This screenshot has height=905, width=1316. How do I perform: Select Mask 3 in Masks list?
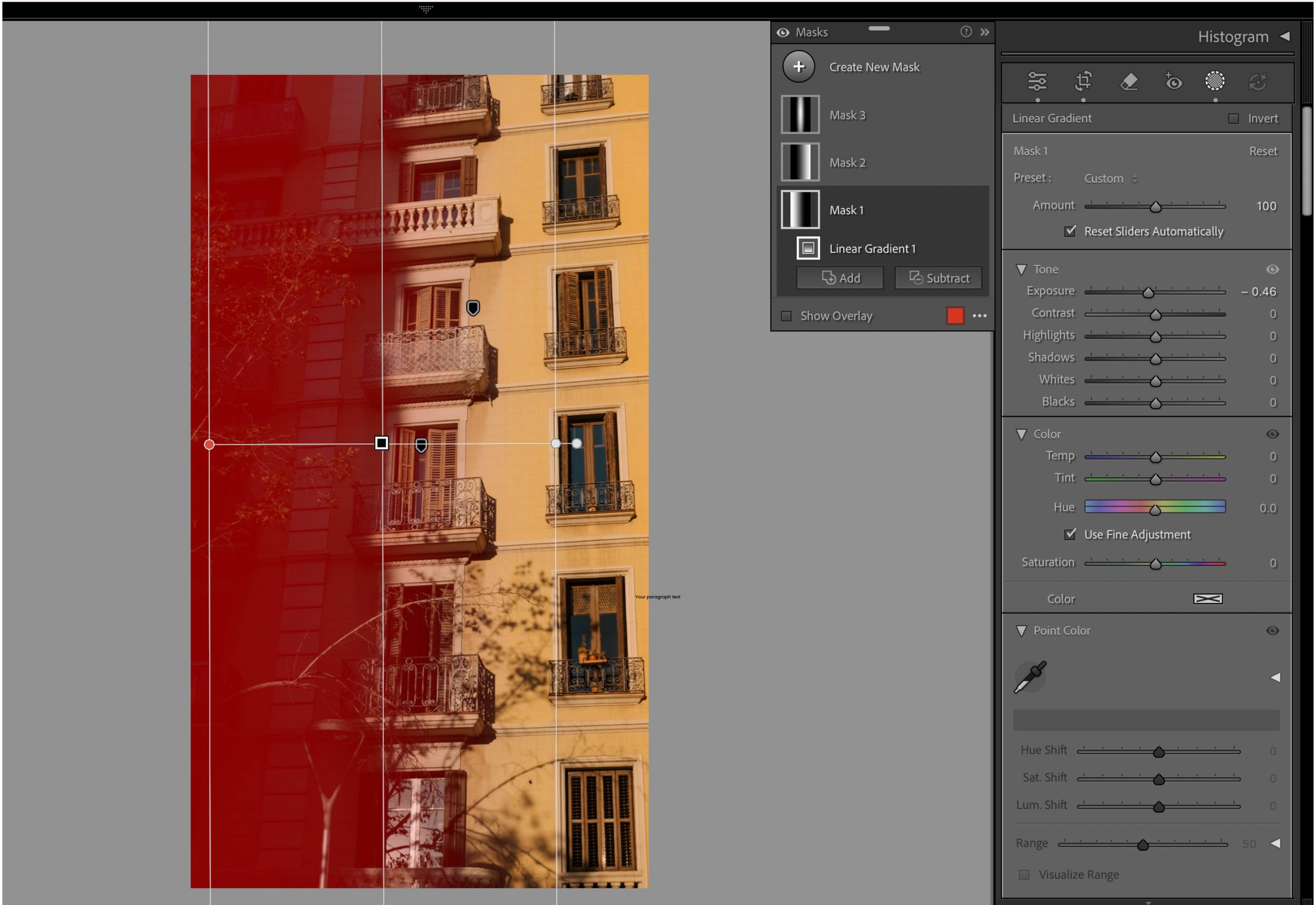(847, 115)
